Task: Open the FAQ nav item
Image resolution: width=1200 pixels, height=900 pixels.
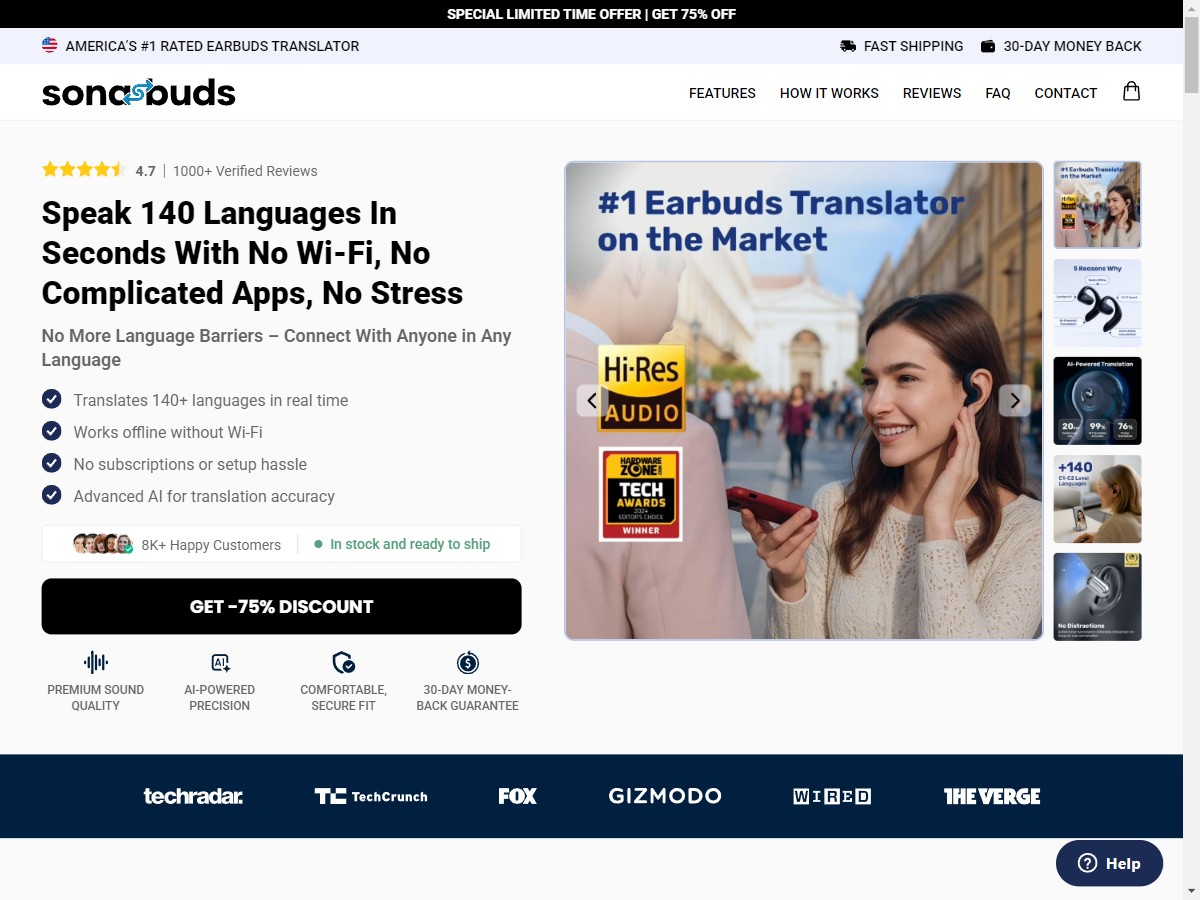Action: [998, 93]
